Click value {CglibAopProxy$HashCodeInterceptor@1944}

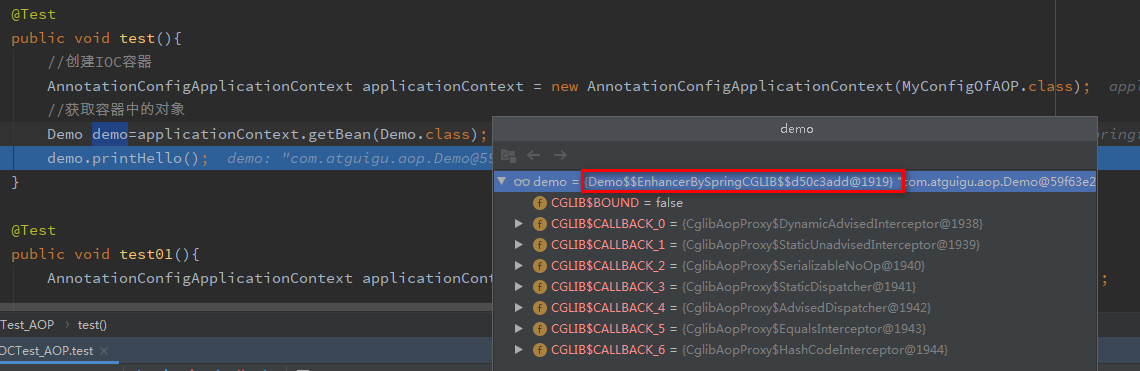click(815, 350)
